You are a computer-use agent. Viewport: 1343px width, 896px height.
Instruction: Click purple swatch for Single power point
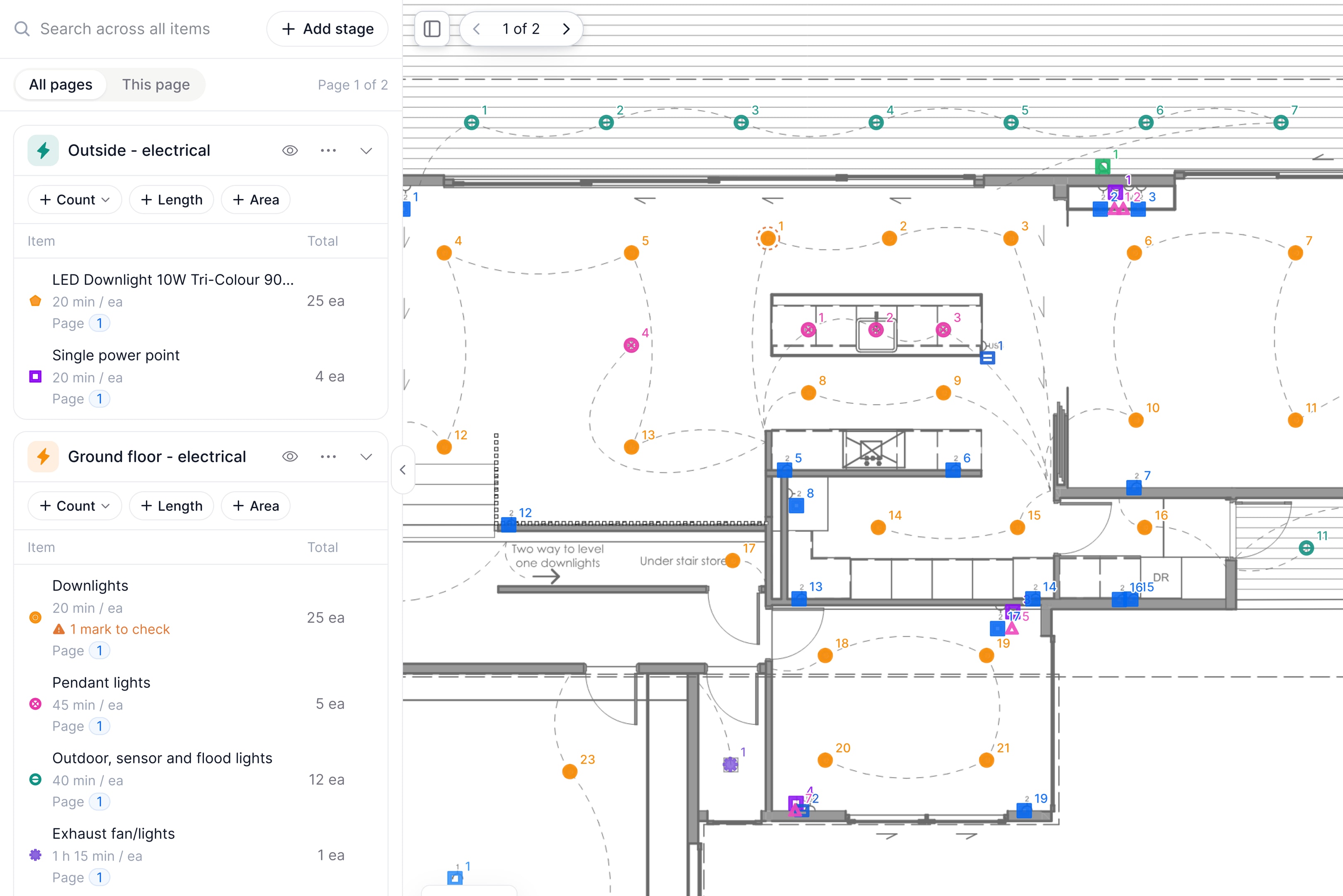tap(35, 377)
